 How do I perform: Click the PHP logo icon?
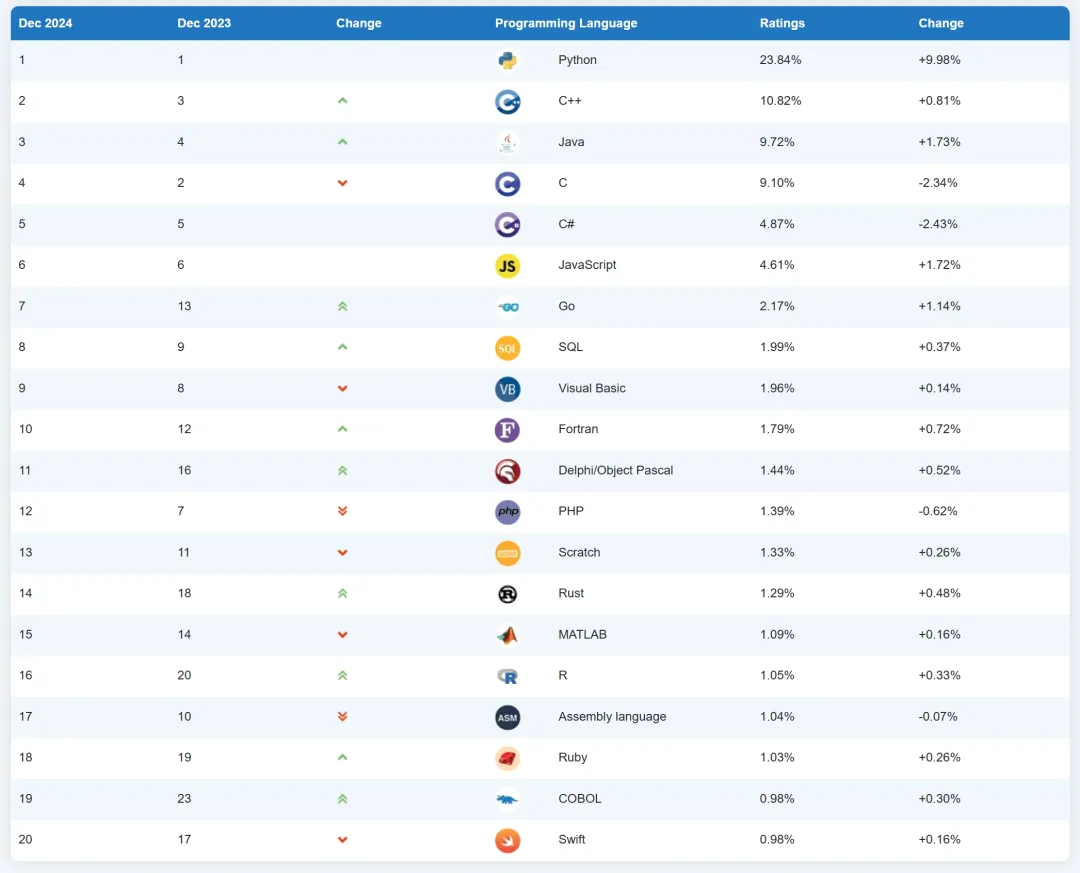coord(507,511)
